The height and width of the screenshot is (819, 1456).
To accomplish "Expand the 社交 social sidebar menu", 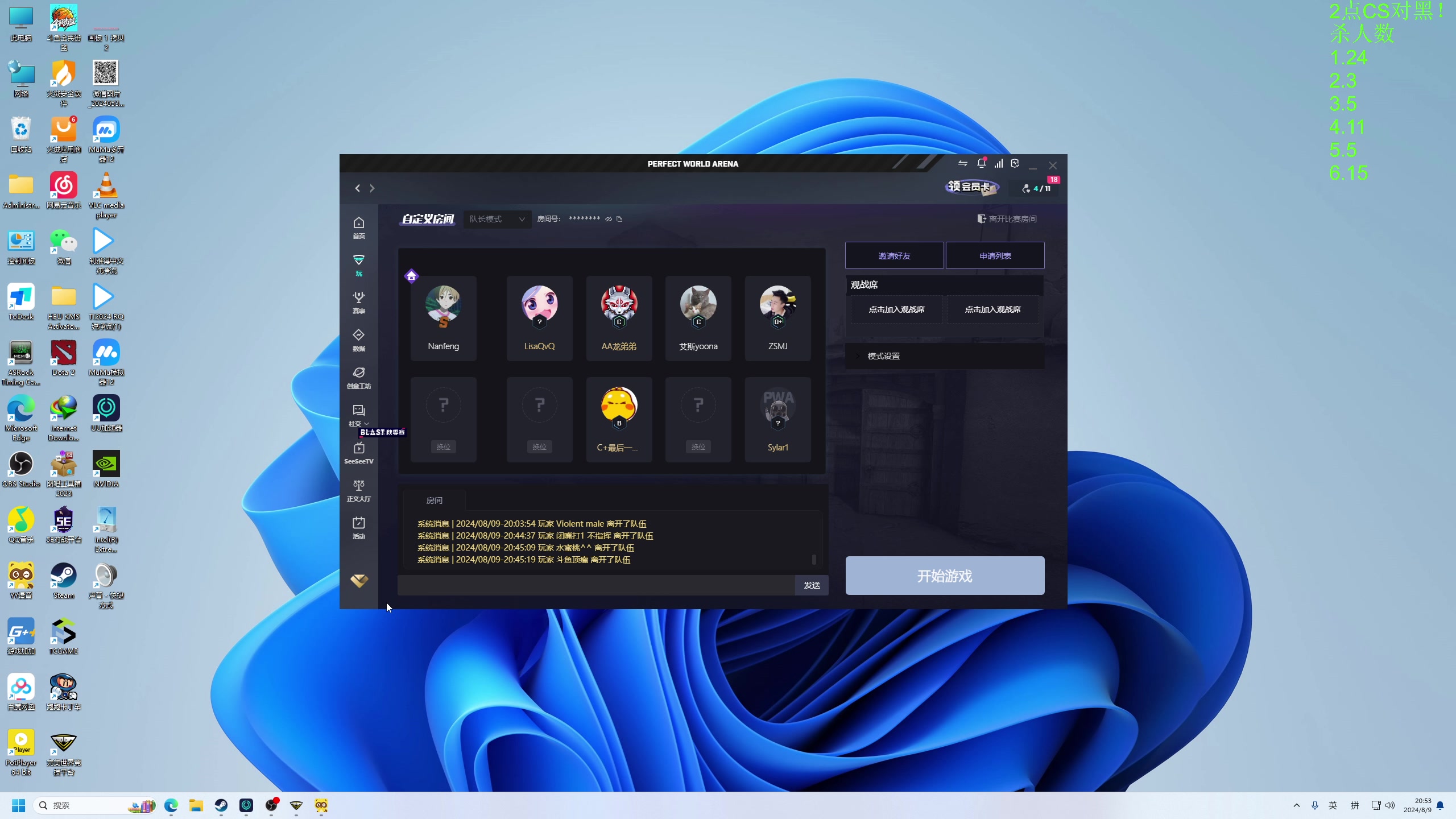I will tap(358, 415).
